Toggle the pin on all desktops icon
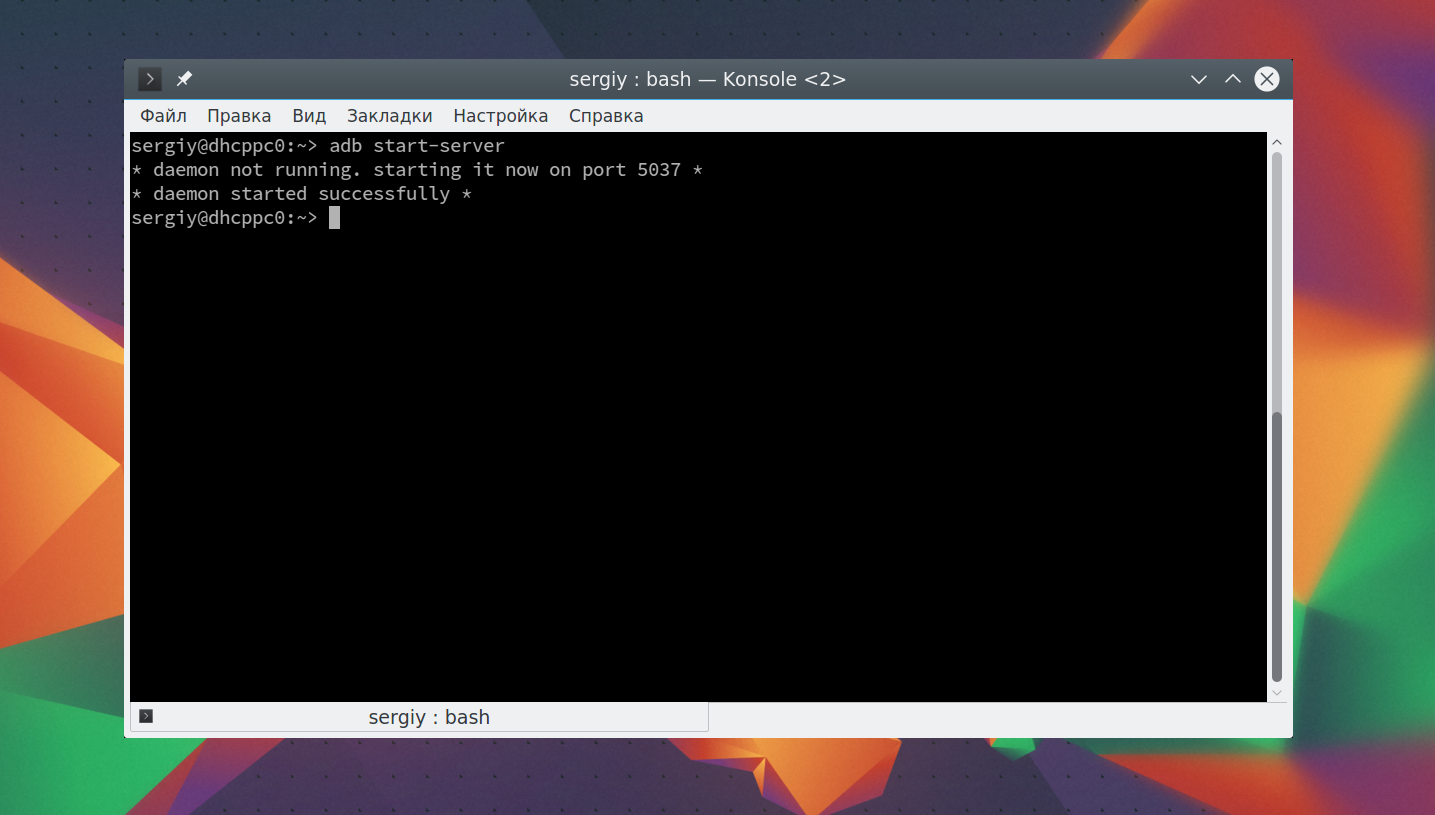 coord(184,79)
